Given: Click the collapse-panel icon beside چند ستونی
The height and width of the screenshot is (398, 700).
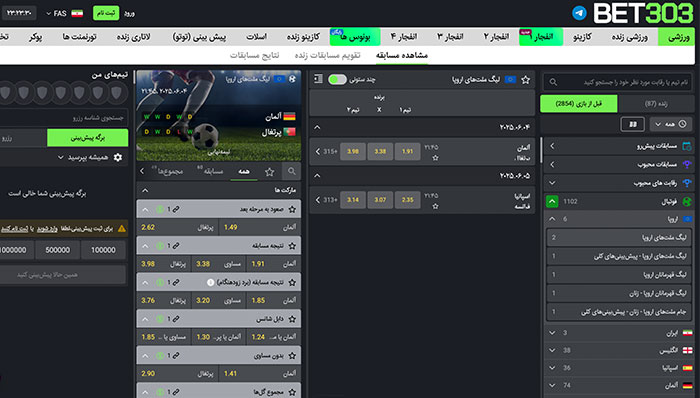Looking at the screenshot, I should (318, 79).
